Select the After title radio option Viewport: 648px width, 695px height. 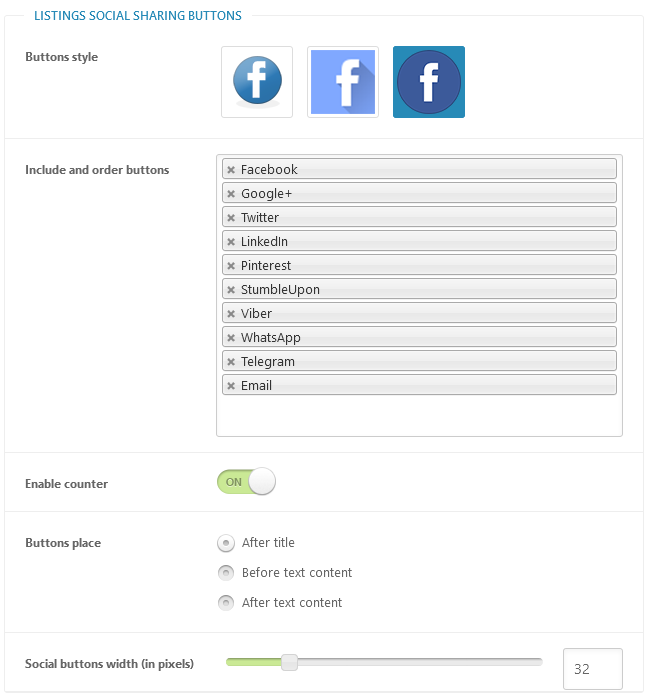click(226, 543)
